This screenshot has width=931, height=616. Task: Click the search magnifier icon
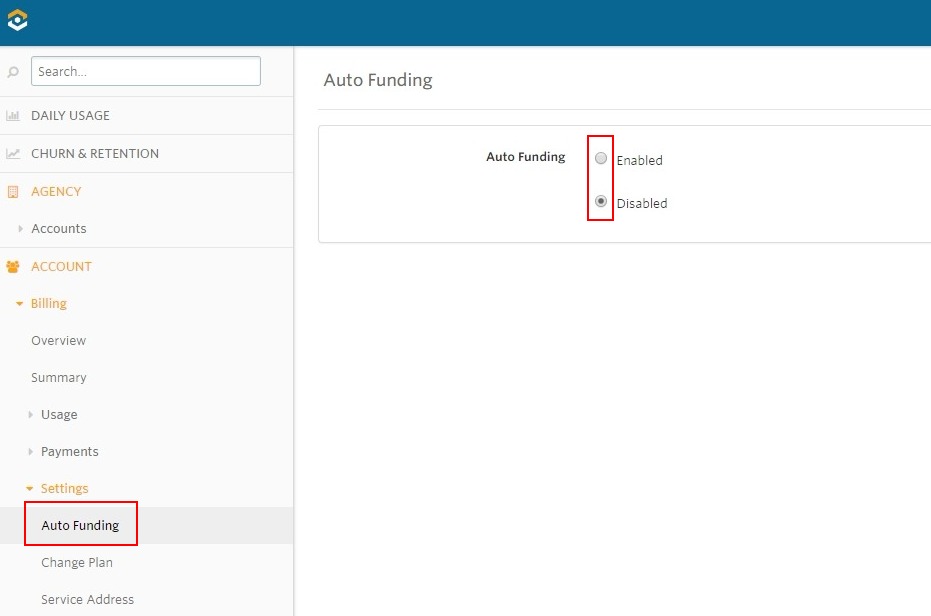12,72
